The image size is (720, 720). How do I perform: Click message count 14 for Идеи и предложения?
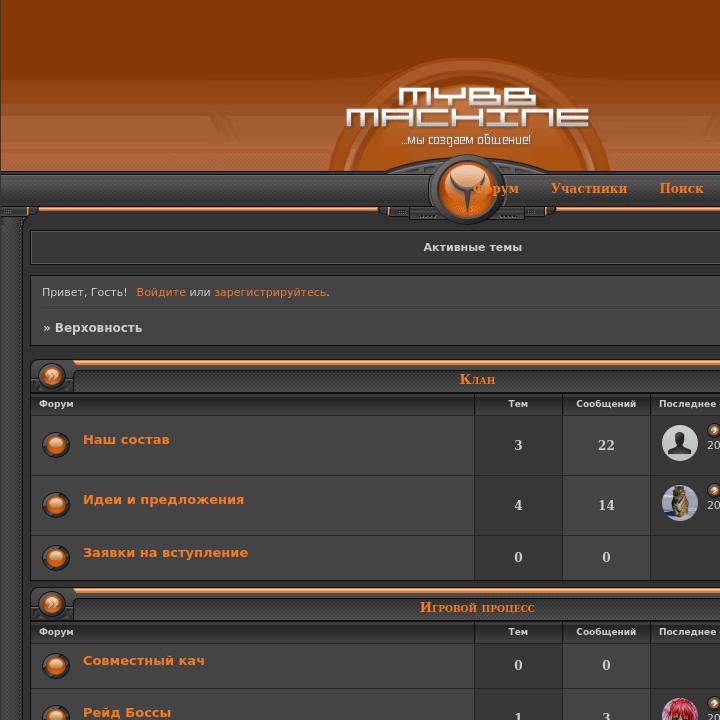click(x=606, y=505)
